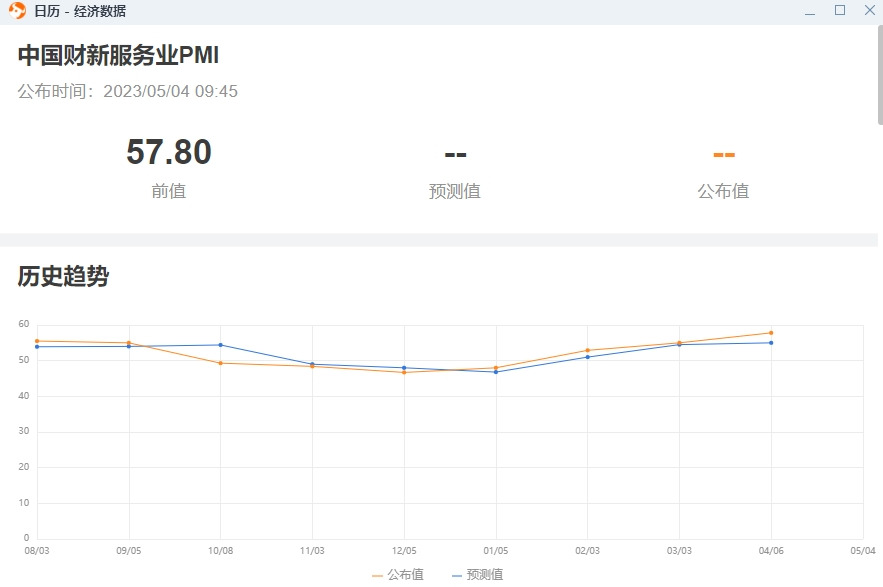Click the window title 日历 - 经济数据
This screenshot has height=587, width=883.
click(80, 11)
